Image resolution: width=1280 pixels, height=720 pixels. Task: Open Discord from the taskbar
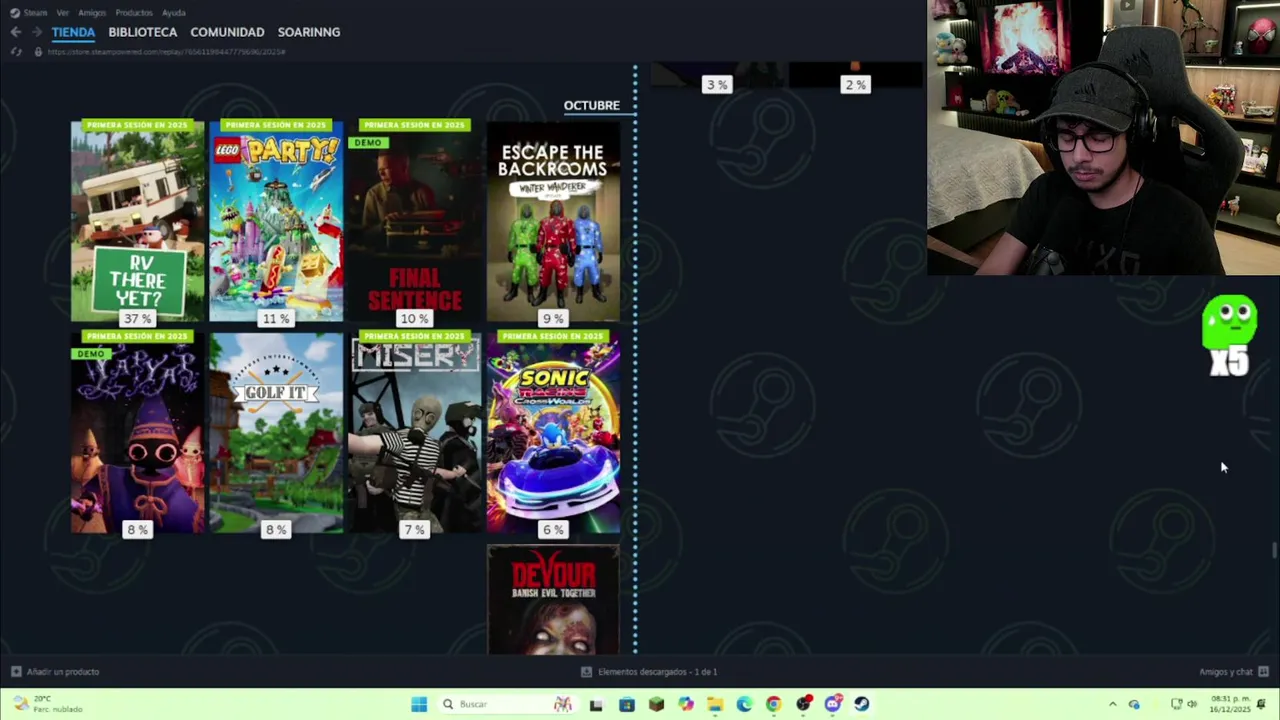(832, 704)
